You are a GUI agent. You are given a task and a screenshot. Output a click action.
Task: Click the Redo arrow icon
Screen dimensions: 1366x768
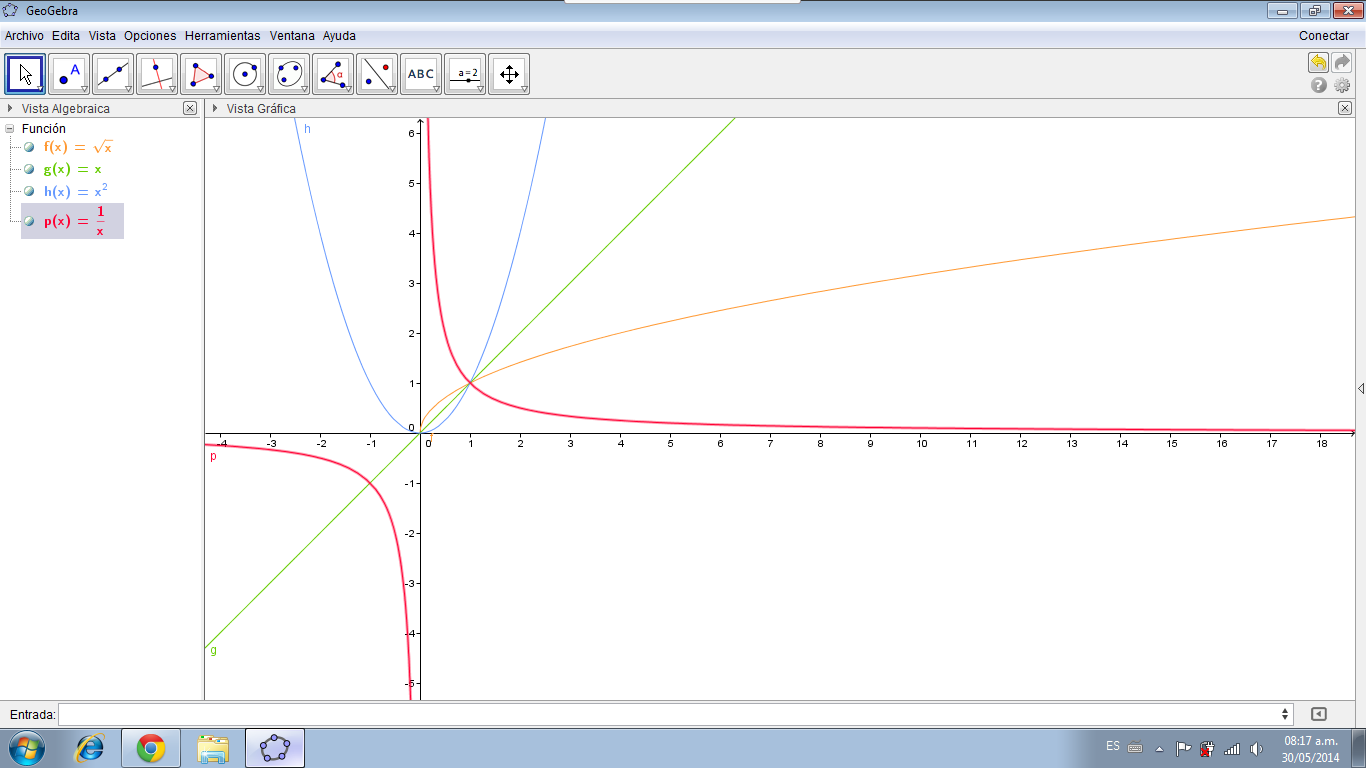1342,63
